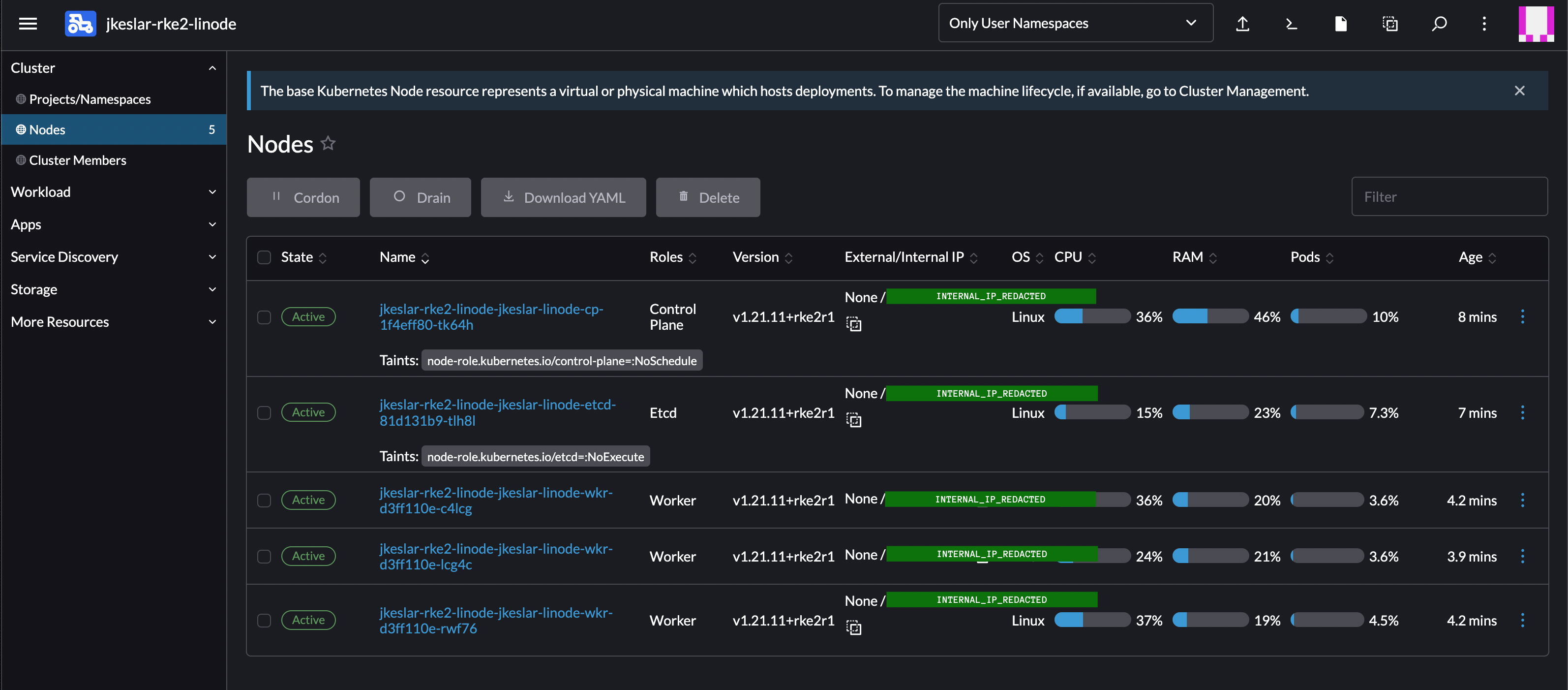Open the resource search magnifier icon
The height and width of the screenshot is (690, 1568).
pos(1439,24)
